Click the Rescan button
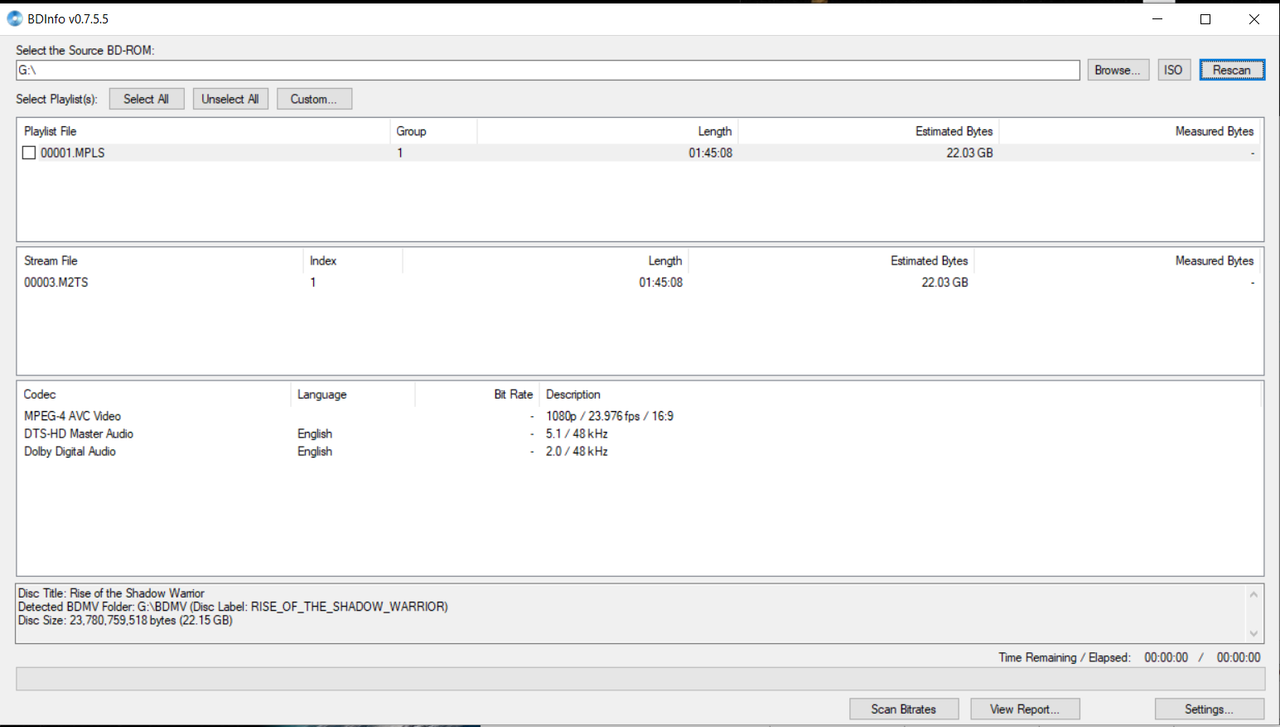The width and height of the screenshot is (1280, 727). 1232,70
